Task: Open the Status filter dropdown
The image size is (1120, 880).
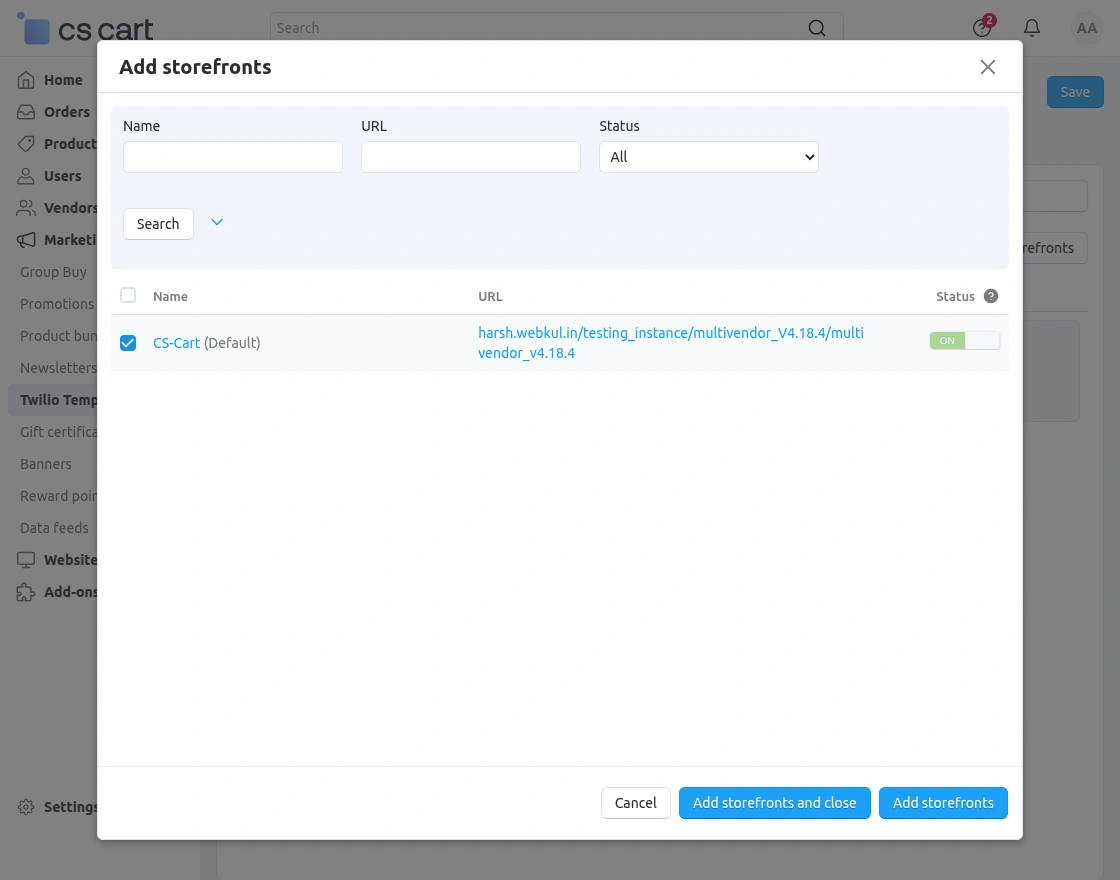Action: 708,157
